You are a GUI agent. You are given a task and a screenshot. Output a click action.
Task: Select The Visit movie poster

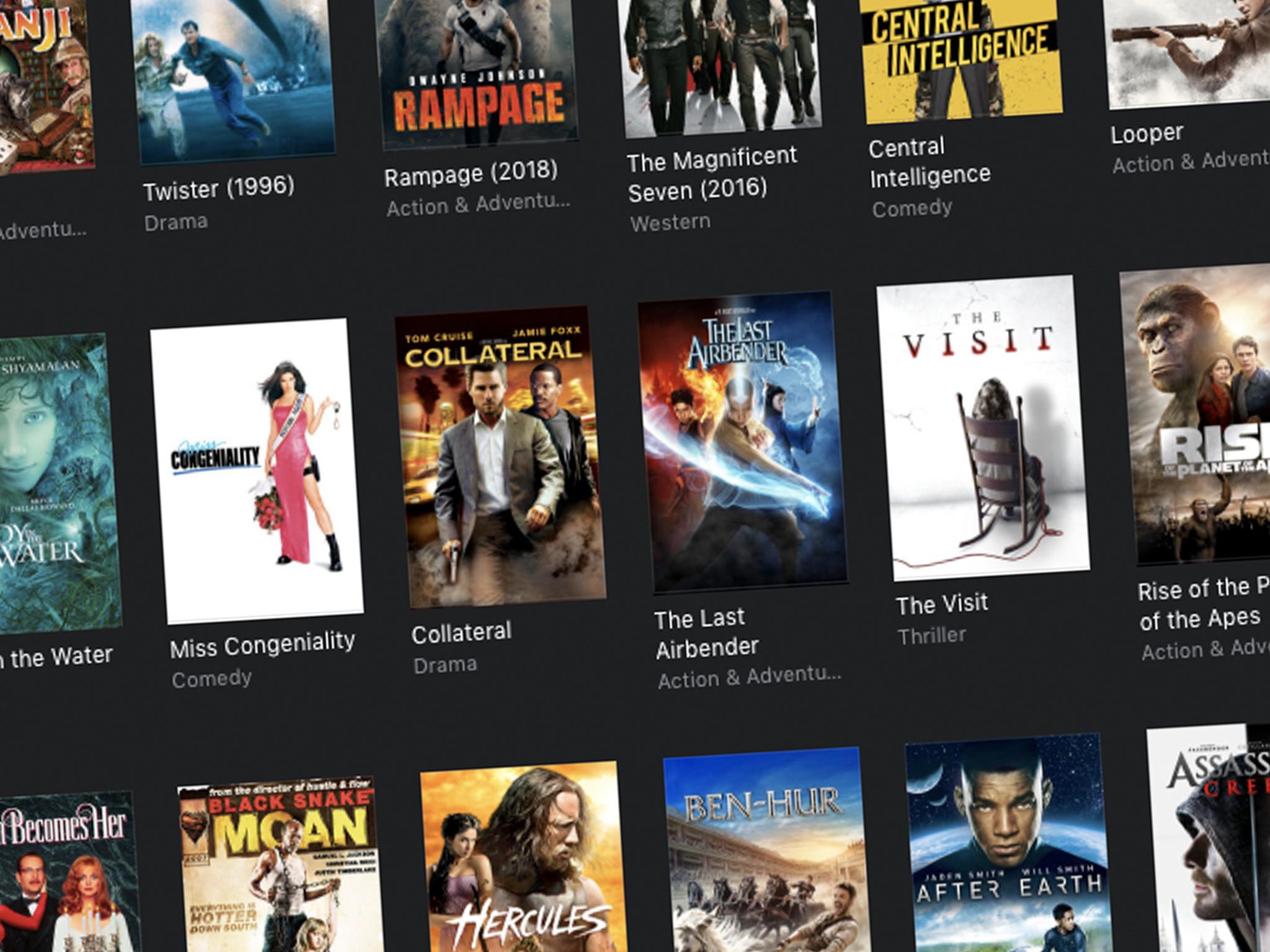coord(983,428)
